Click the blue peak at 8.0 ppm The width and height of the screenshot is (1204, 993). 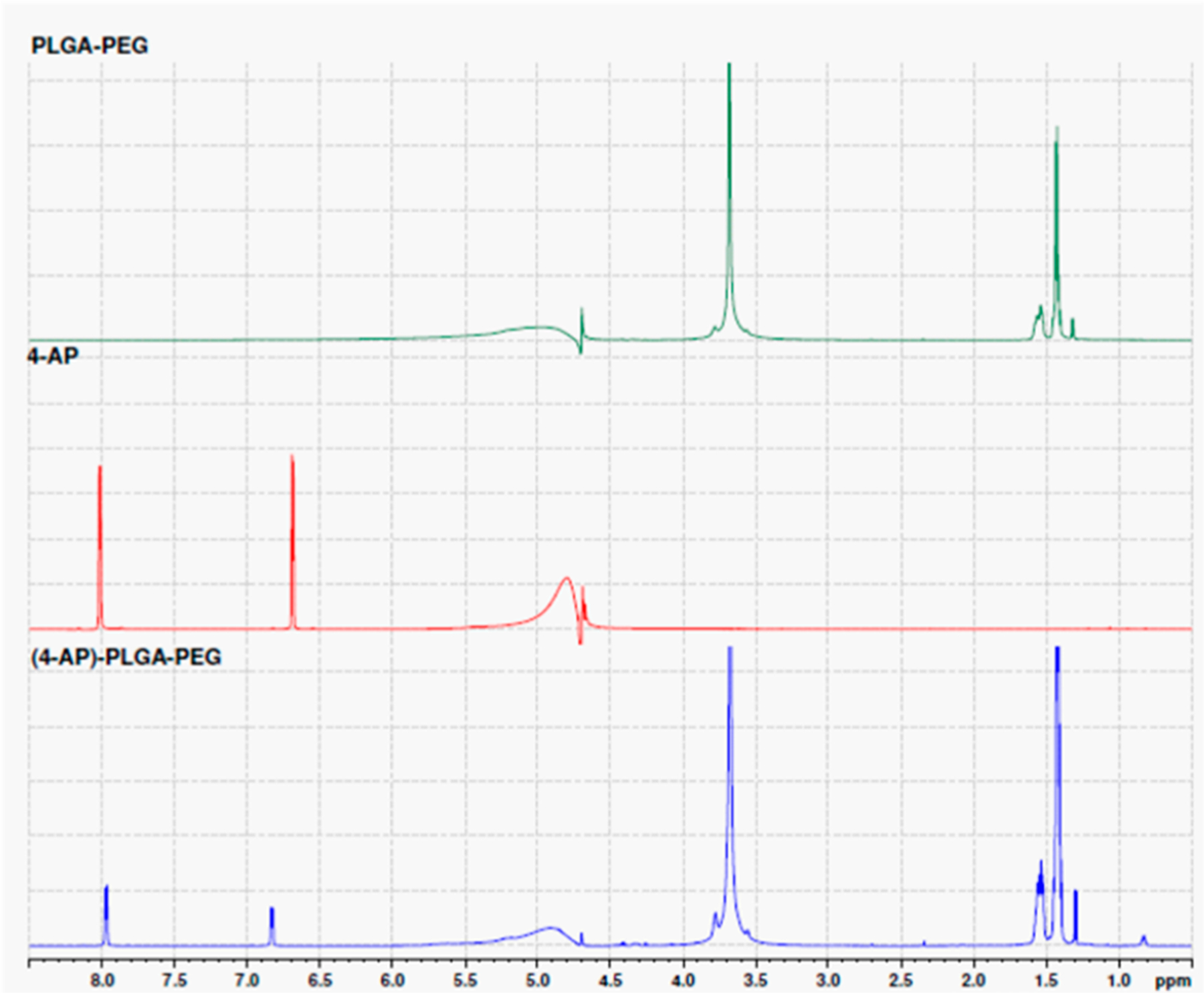(x=106, y=915)
